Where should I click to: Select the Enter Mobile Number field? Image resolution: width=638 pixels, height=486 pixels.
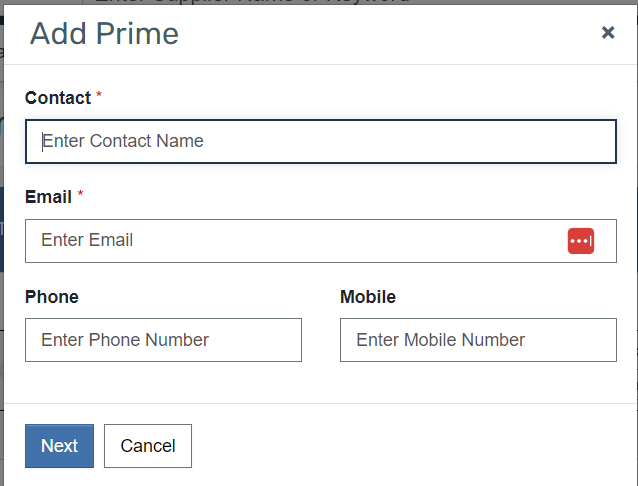478,340
